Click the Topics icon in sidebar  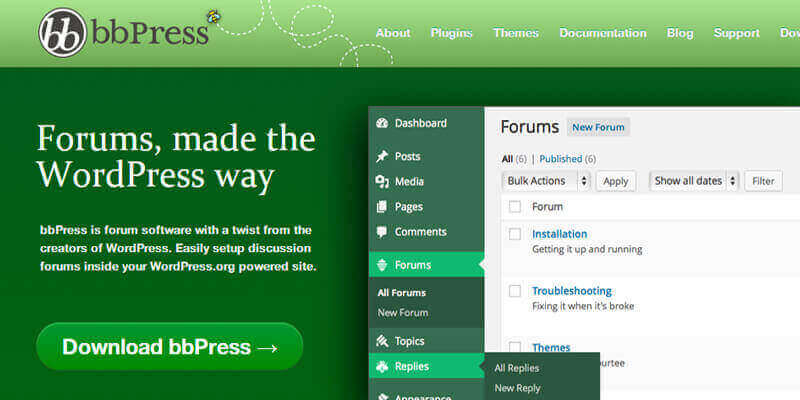coord(381,341)
